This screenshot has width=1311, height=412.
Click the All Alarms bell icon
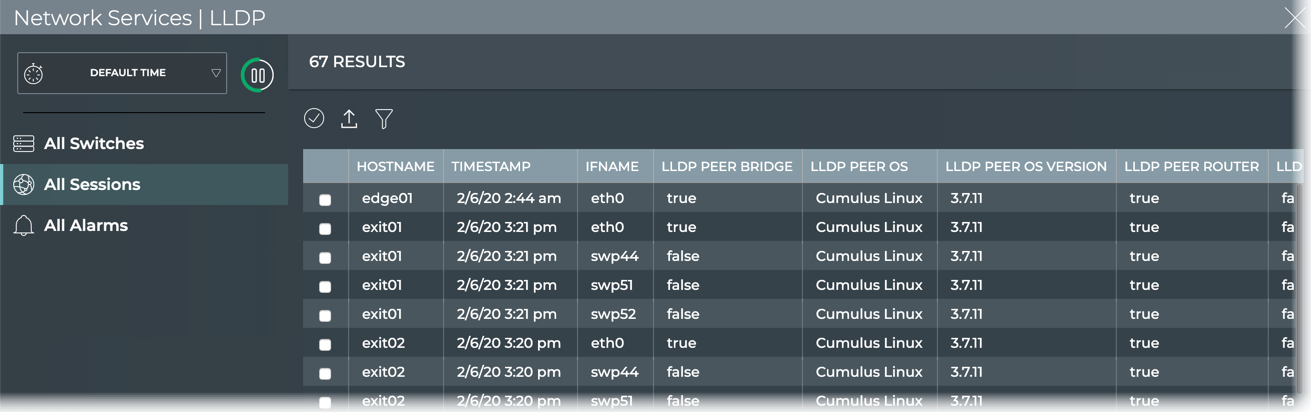24,226
